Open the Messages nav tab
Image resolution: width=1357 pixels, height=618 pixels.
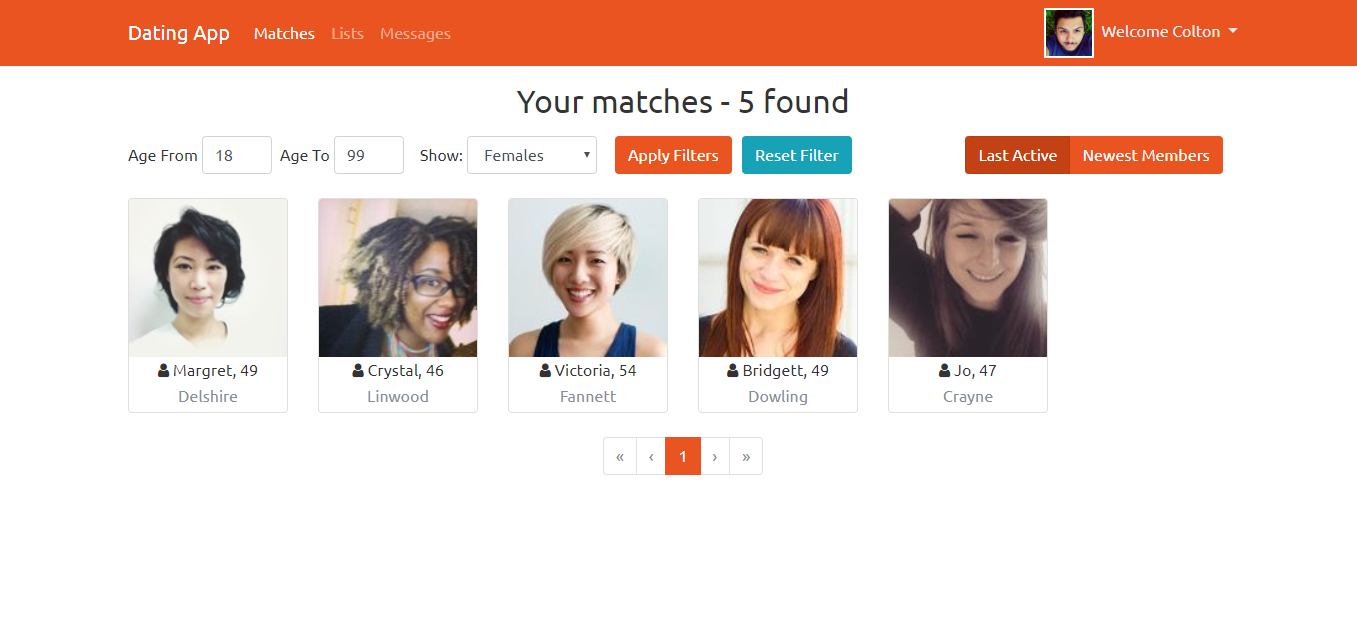pos(415,33)
